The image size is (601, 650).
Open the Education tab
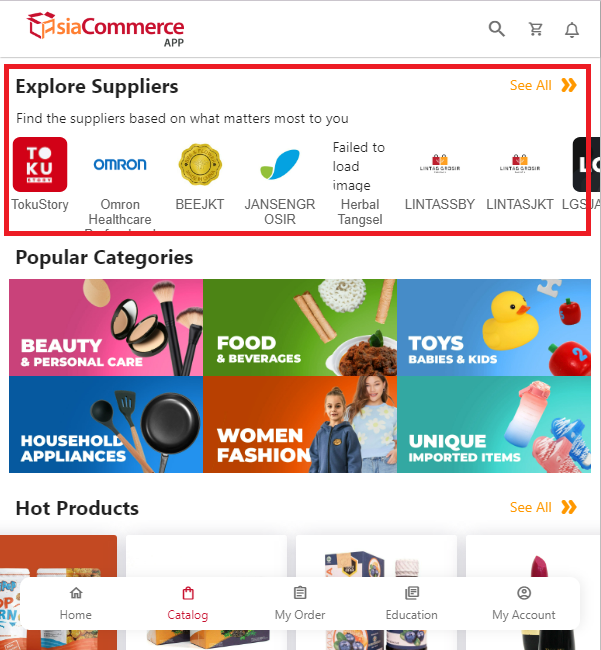coord(412,603)
